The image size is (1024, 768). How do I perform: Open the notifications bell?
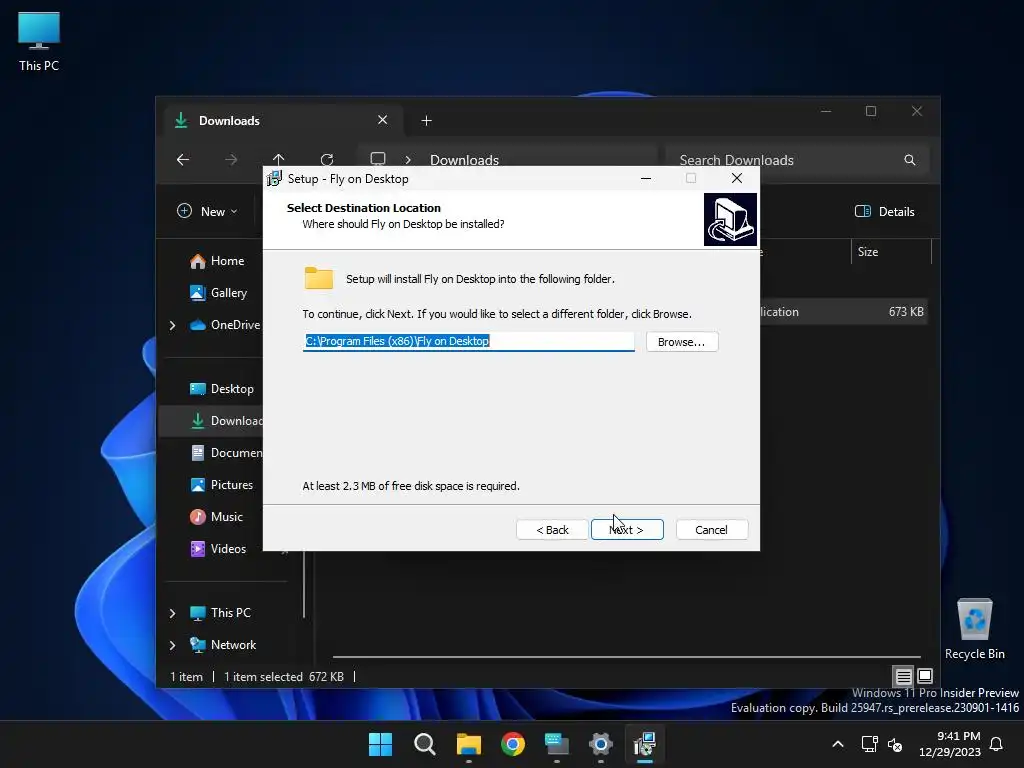pyautogui.click(x=997, y=744)
